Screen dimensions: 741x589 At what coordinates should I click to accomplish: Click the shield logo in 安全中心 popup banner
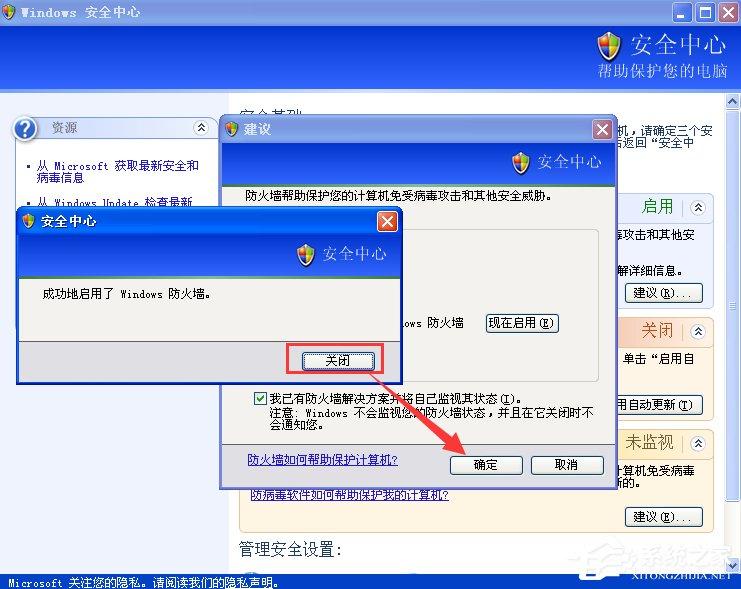(306, 255)
